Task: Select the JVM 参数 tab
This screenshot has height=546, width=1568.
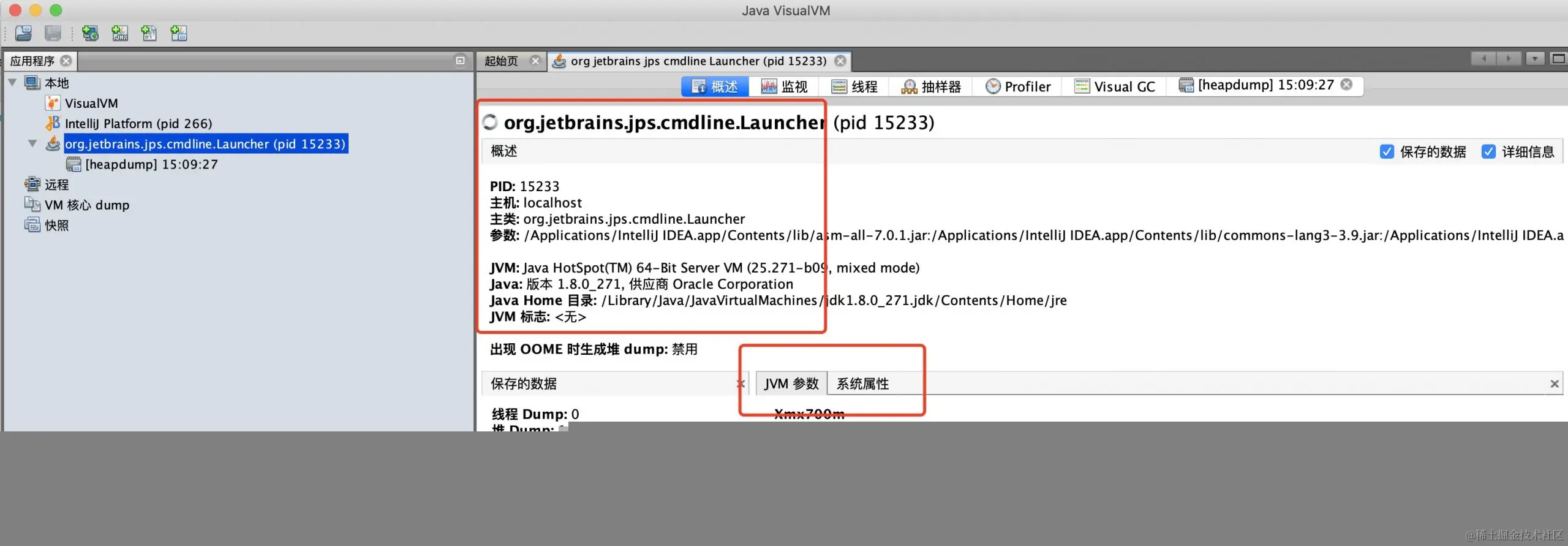Action: pyautogui.click(x=791, y=384)
